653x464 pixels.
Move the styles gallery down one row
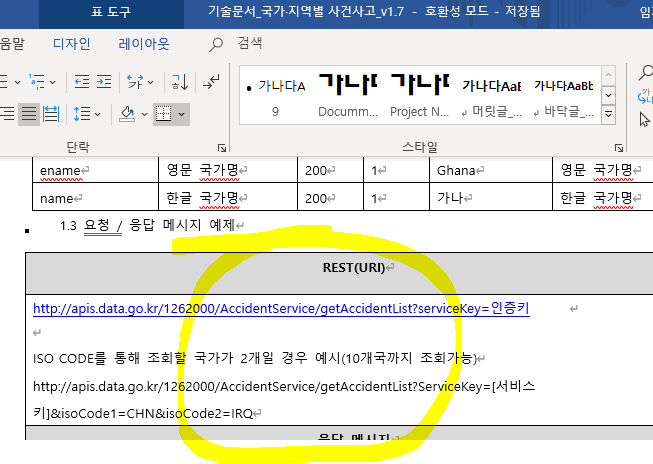coord(608,95)
